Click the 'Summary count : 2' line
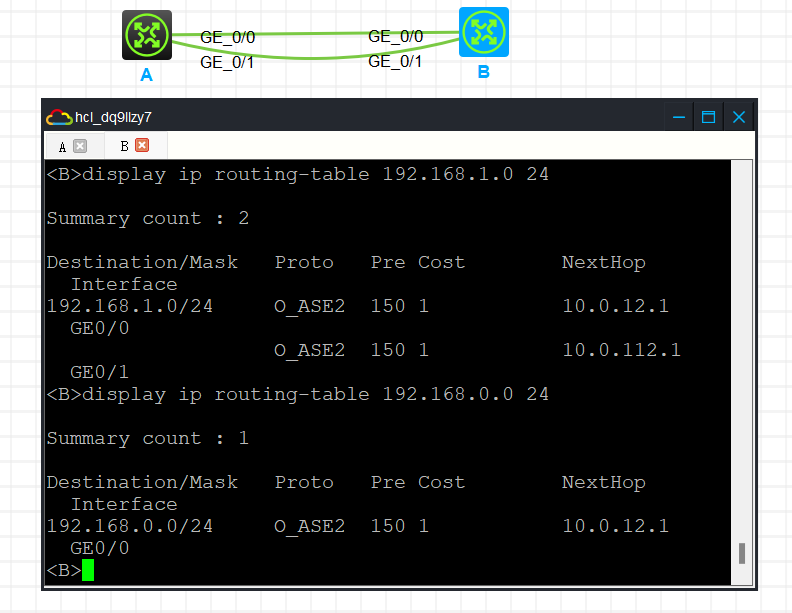This screenshot has height=613, width=792. 148,218
